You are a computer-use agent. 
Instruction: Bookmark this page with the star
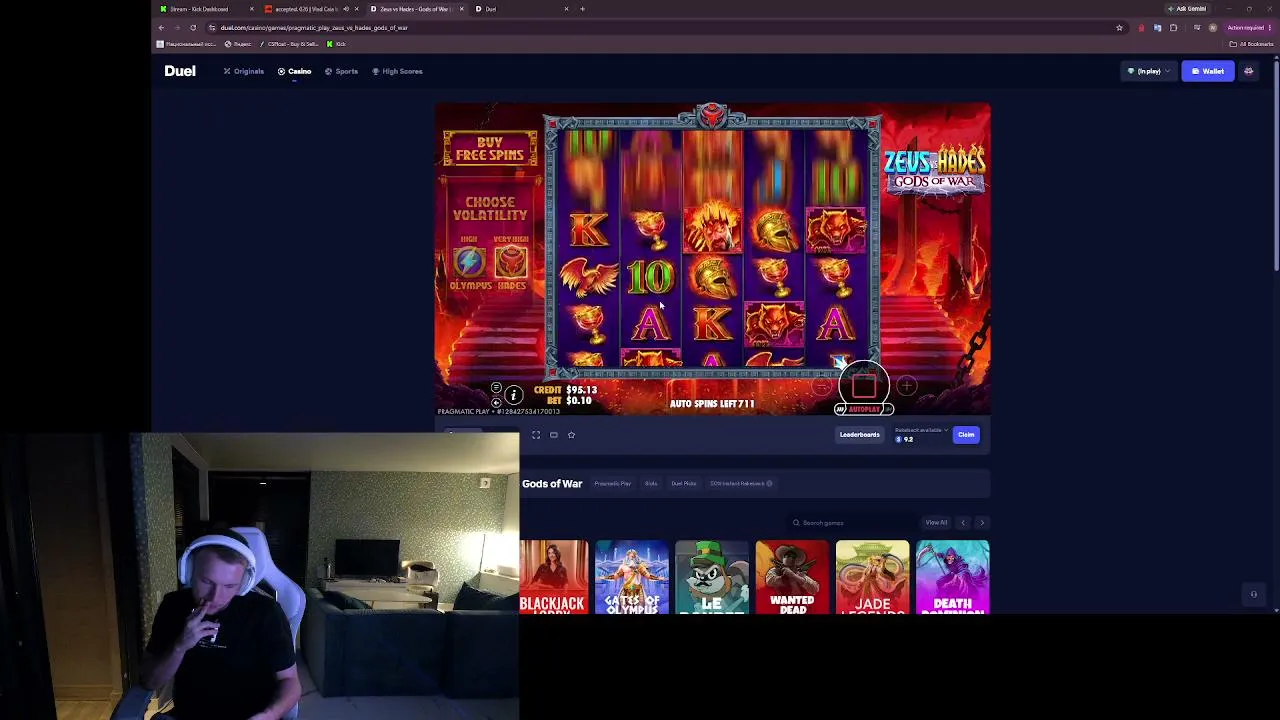click(1119, 28)
